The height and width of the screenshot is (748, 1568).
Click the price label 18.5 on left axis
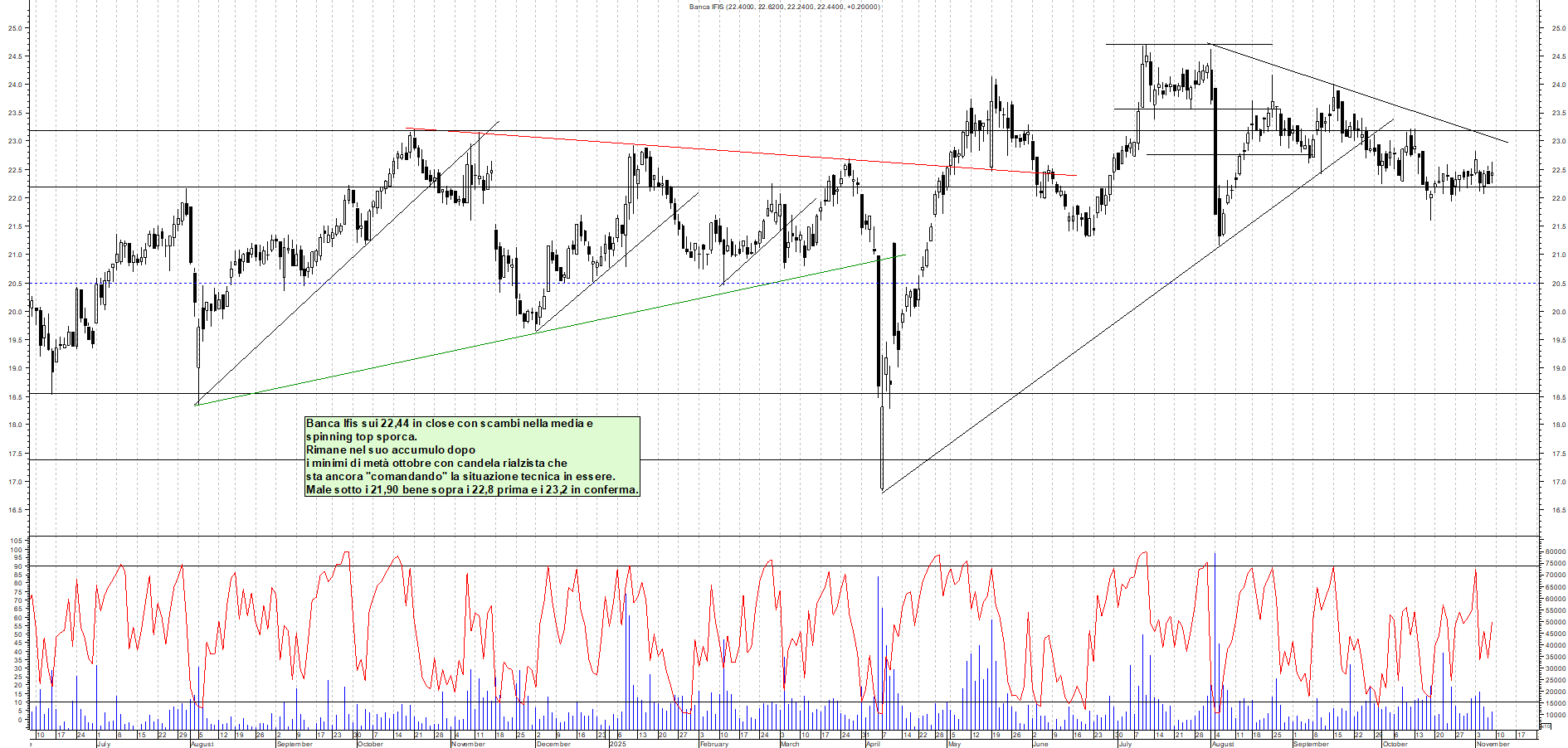click(x=17, y=396)
